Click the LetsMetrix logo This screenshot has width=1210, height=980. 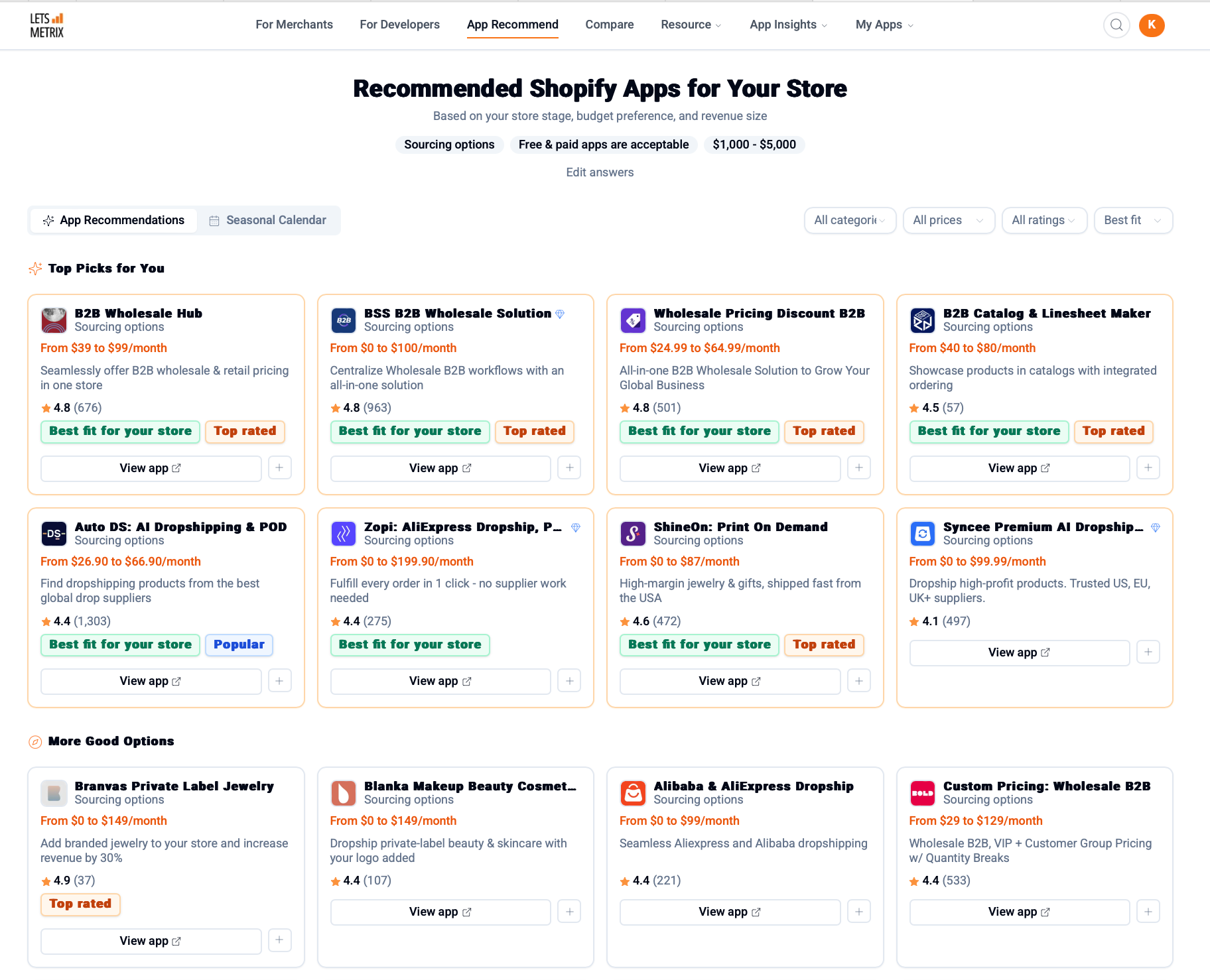pyautogui.click(x=47, y=25)
